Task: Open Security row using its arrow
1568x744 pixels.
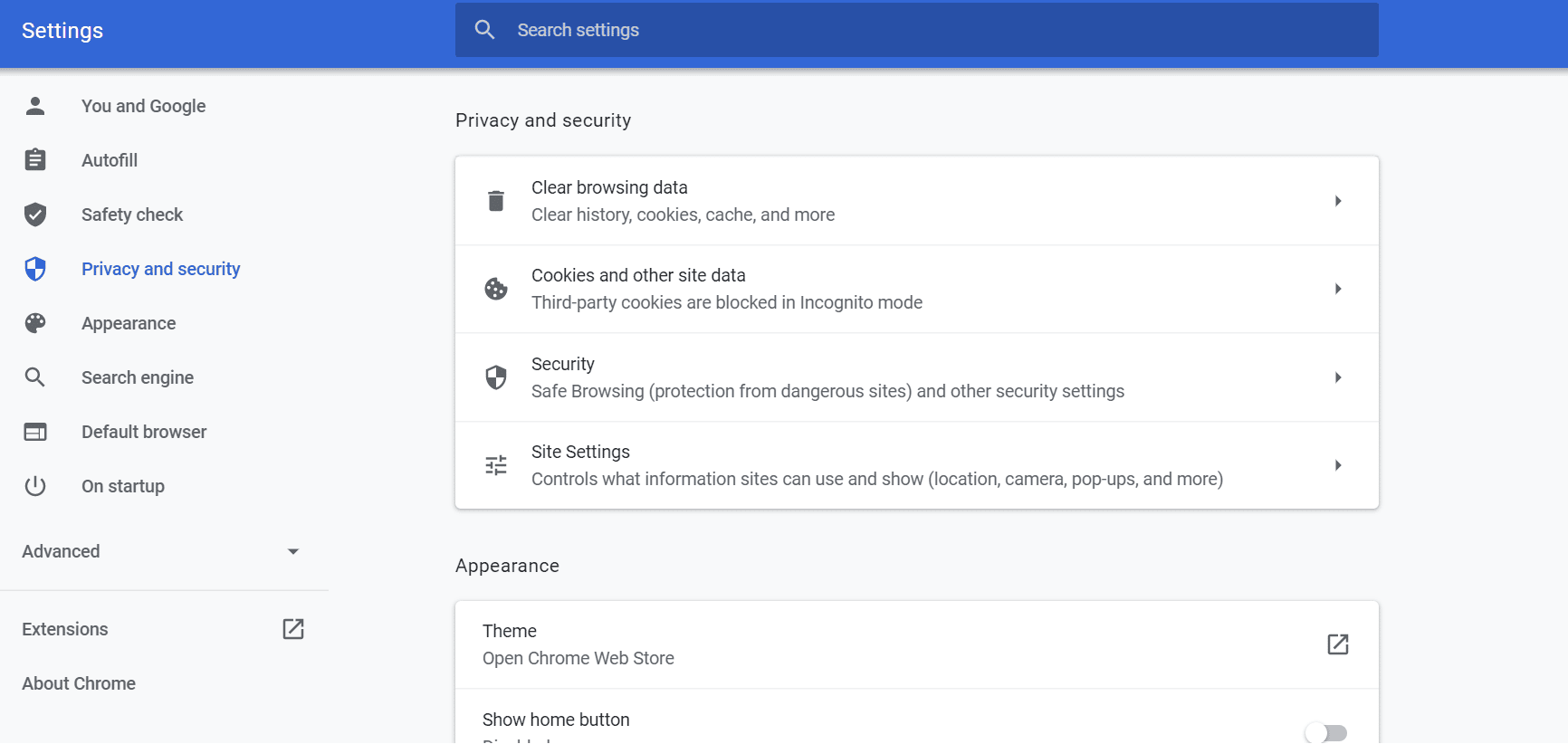Action: coord(1338,377)
